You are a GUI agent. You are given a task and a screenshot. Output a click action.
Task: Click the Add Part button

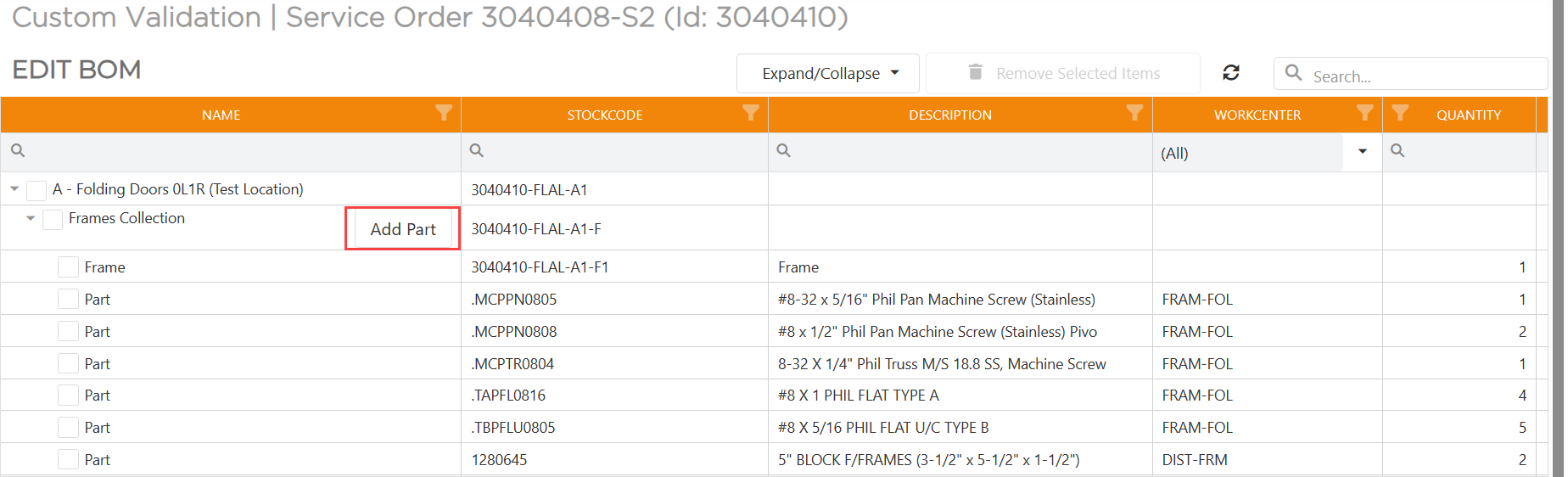click(x=402, y=229)
